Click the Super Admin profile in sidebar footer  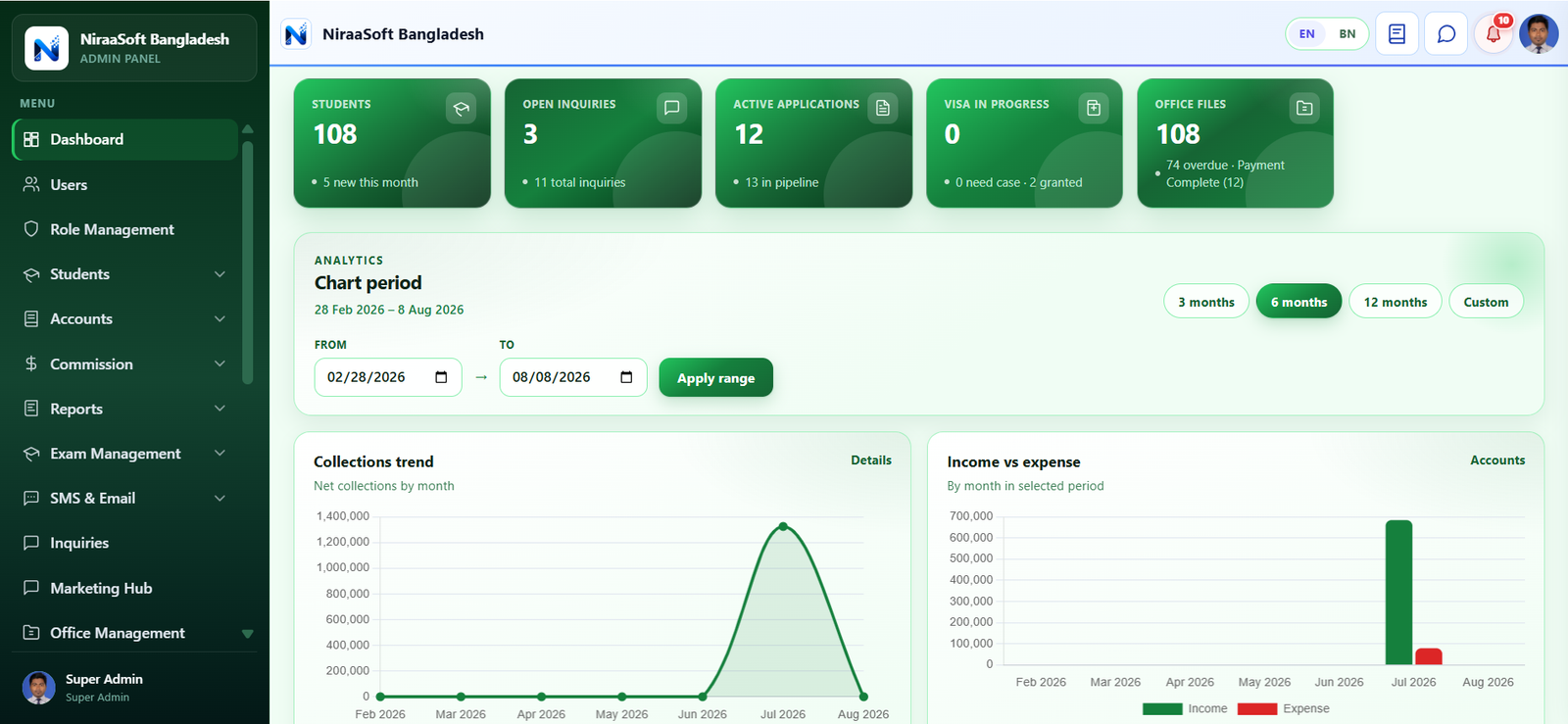[134, 687]
